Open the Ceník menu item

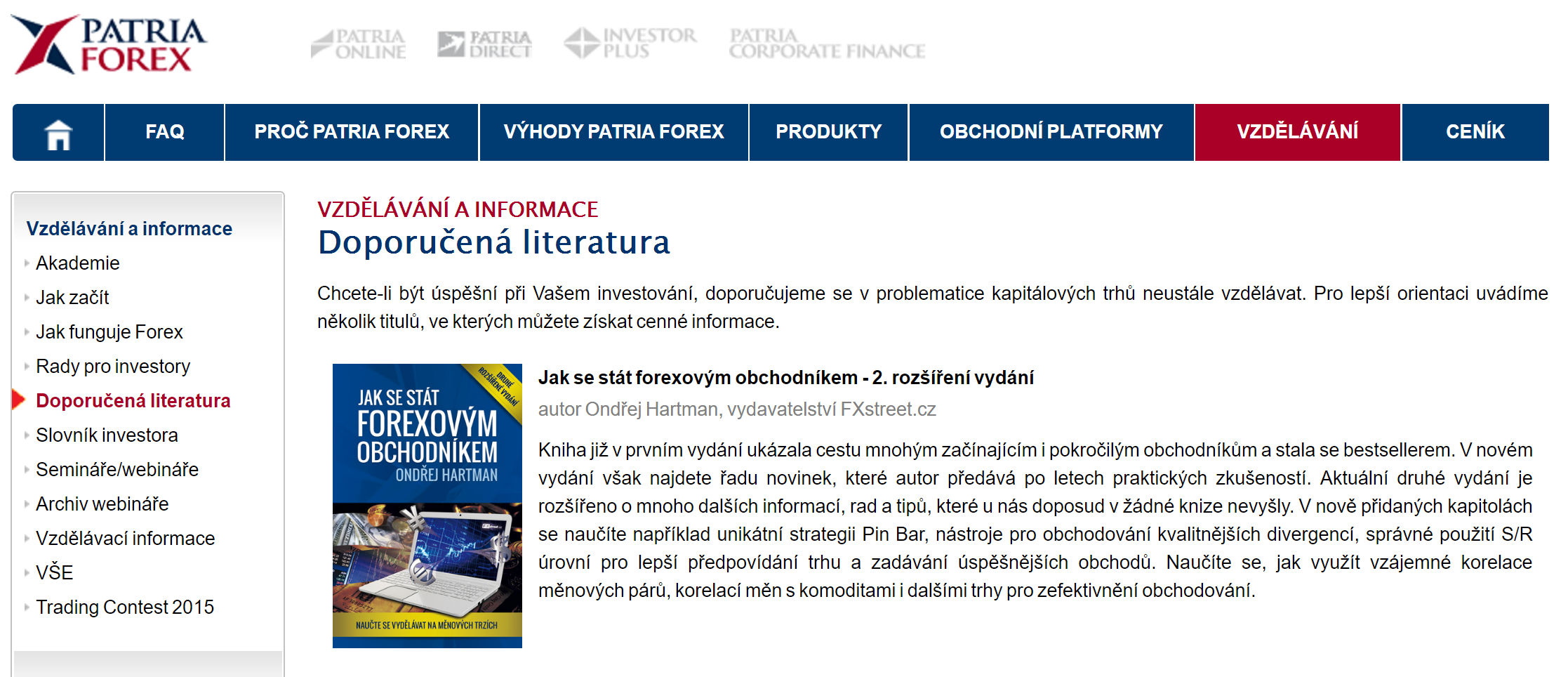pyautogui.click(x=1475, y=132)
